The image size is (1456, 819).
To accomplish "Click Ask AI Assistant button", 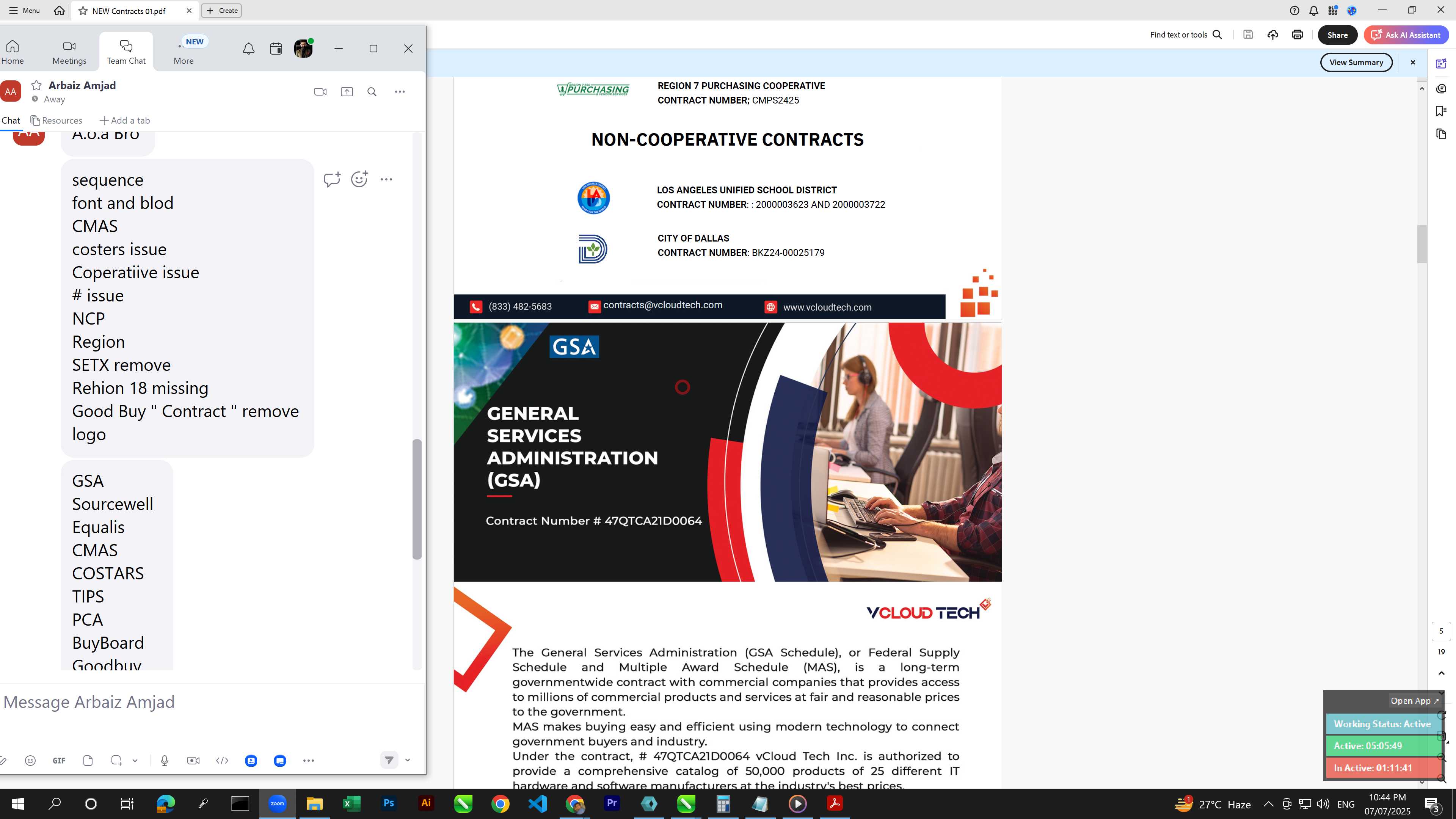I will (x=1406, y=35).
